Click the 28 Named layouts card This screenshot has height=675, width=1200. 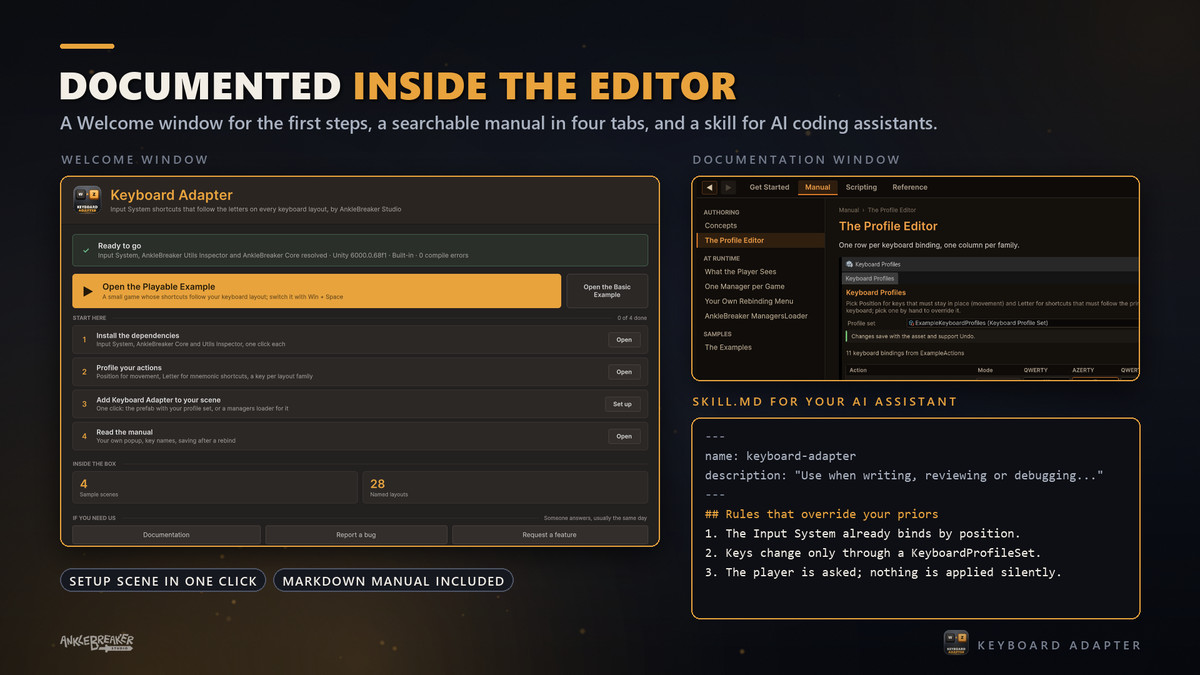point(505,487)
